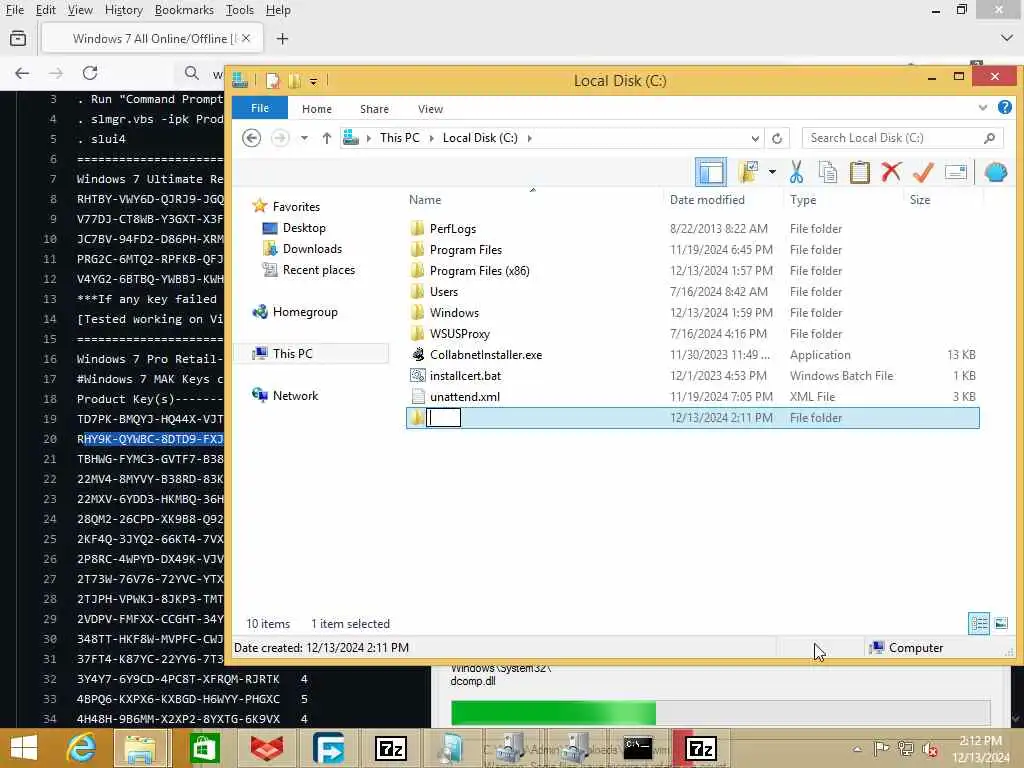Go forward in Explorer navigation
1024x768 pixels.
(x=280, y=138)
